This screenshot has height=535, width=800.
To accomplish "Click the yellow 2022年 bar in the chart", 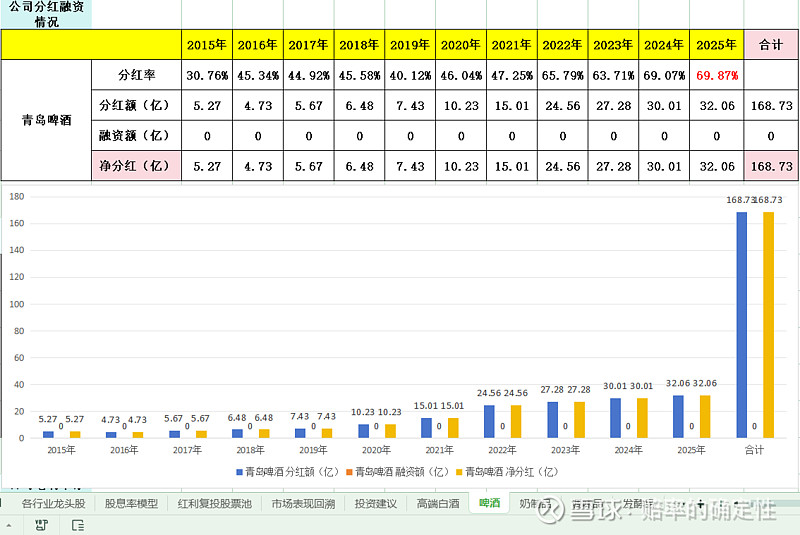I will pos(516,421).
